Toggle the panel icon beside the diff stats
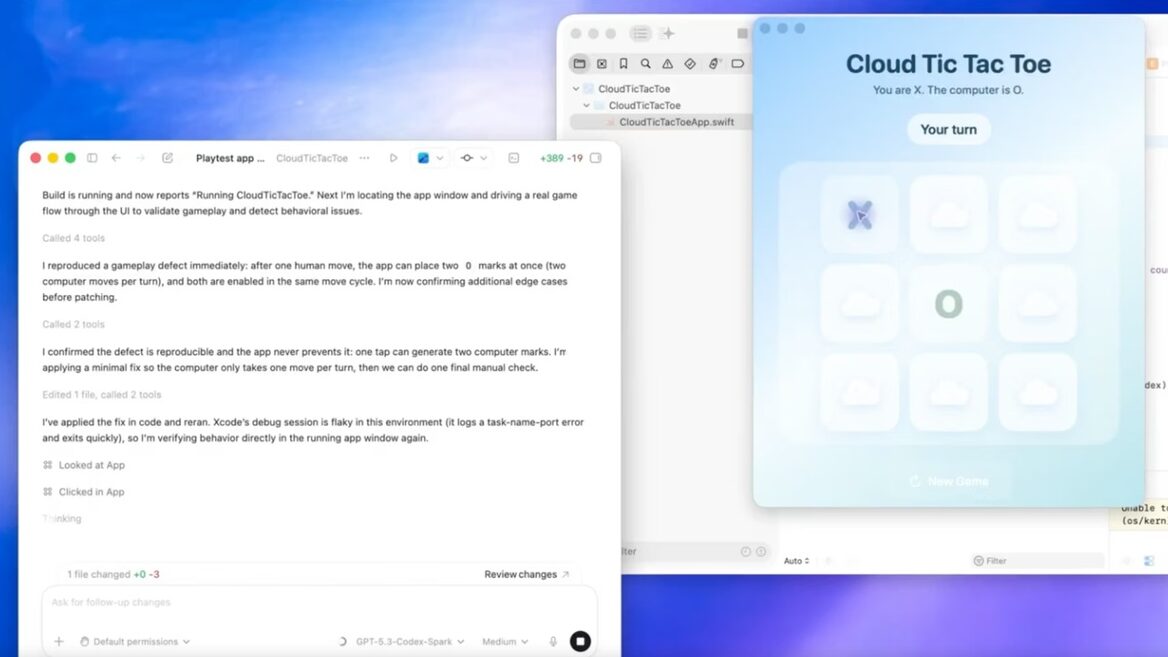Viewport: 1168px width, 657px height. (x=596, y=158)
